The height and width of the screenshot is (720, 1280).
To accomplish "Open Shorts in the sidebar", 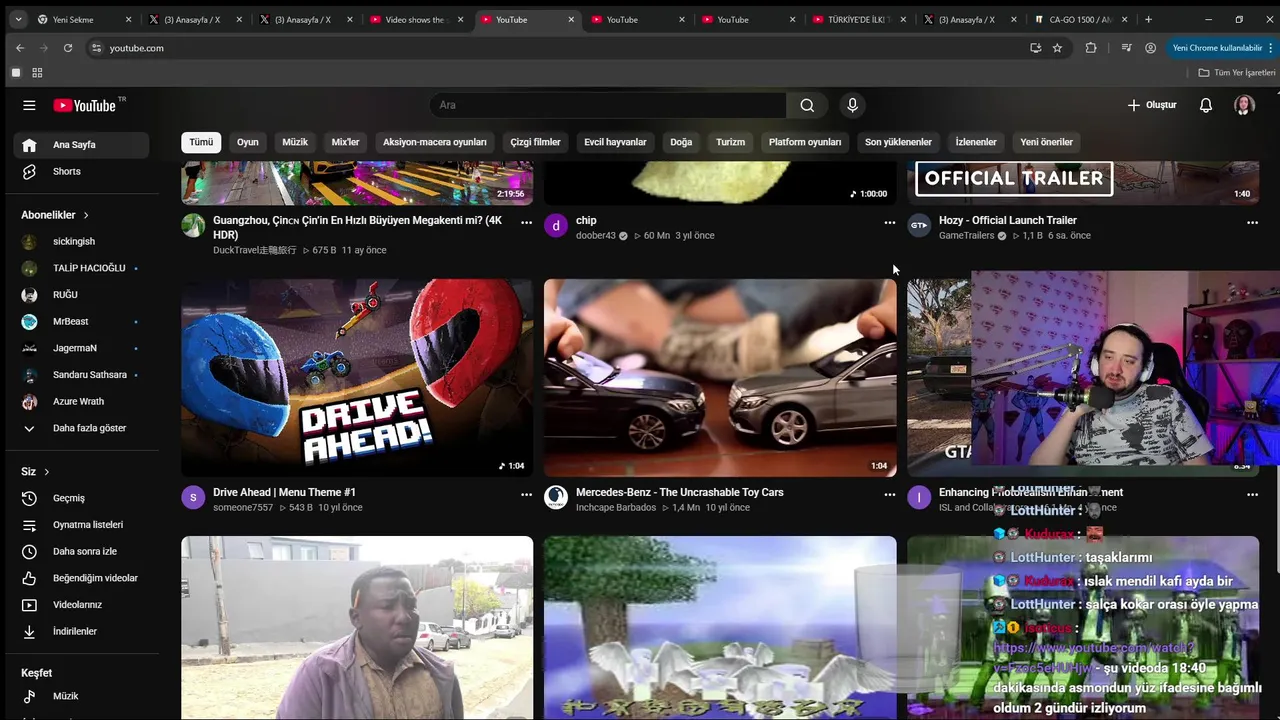I will pos(82,171).
